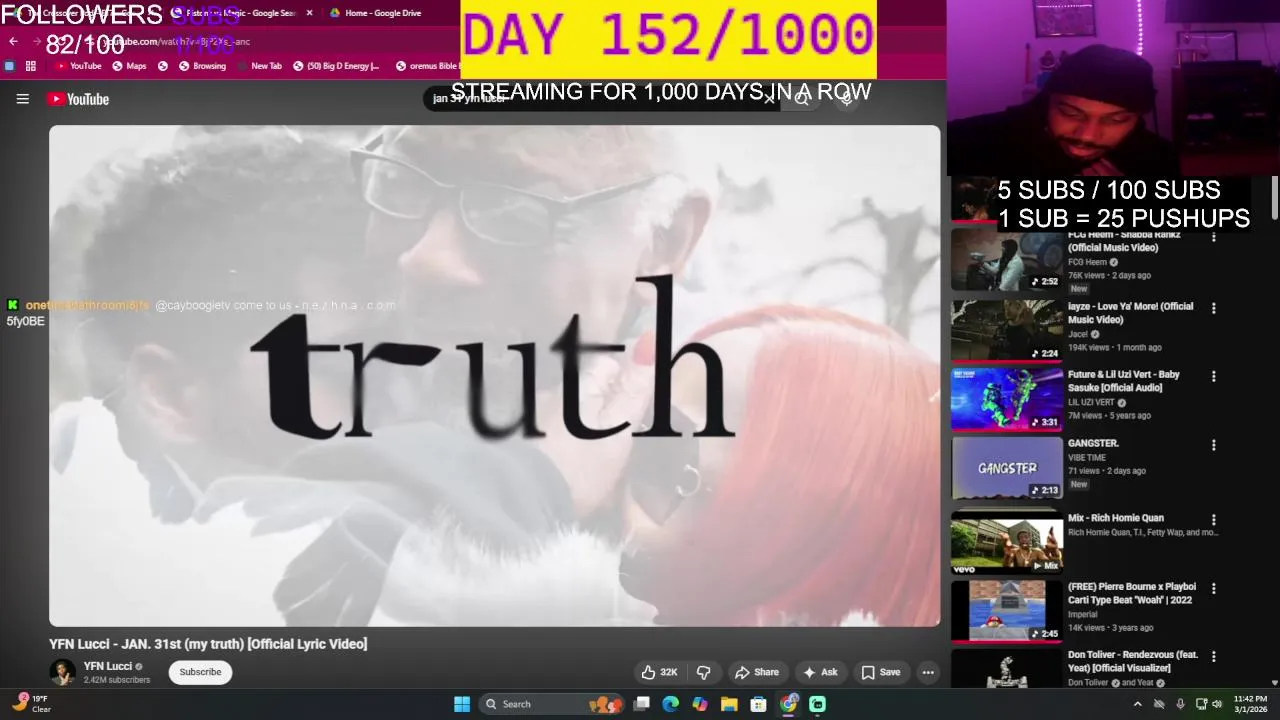The height and width of the screenshot is (720, 1280).
Task: Launch Microsoft Edge from taskbar
Action: click(x=671, y=704)
